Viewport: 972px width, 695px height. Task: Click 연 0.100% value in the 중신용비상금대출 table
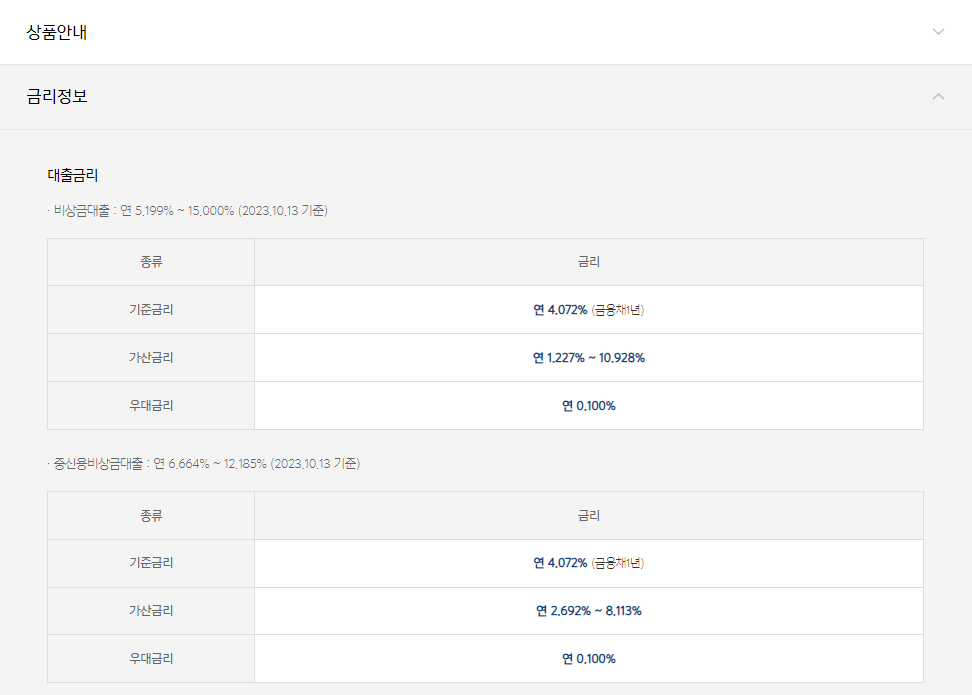(588, 658)
